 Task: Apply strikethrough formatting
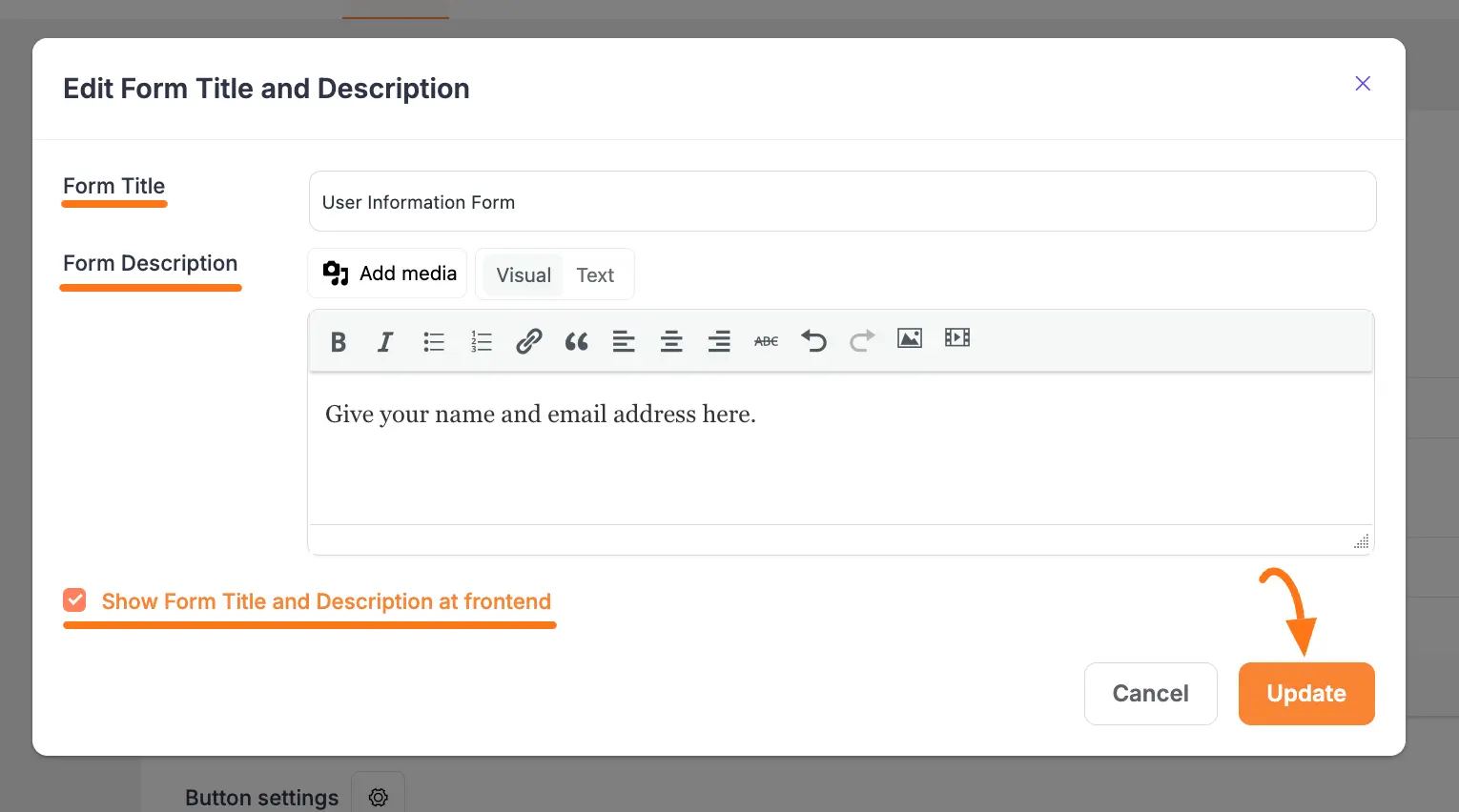click(x=766, y=340)
